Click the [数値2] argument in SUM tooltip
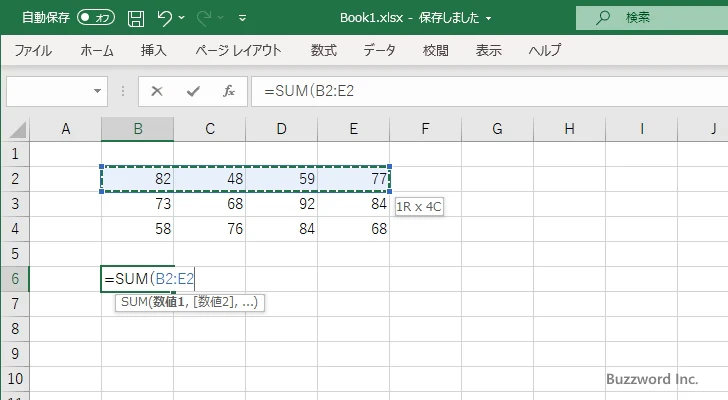This screenshot has height=400, width=728. point(214,302)
